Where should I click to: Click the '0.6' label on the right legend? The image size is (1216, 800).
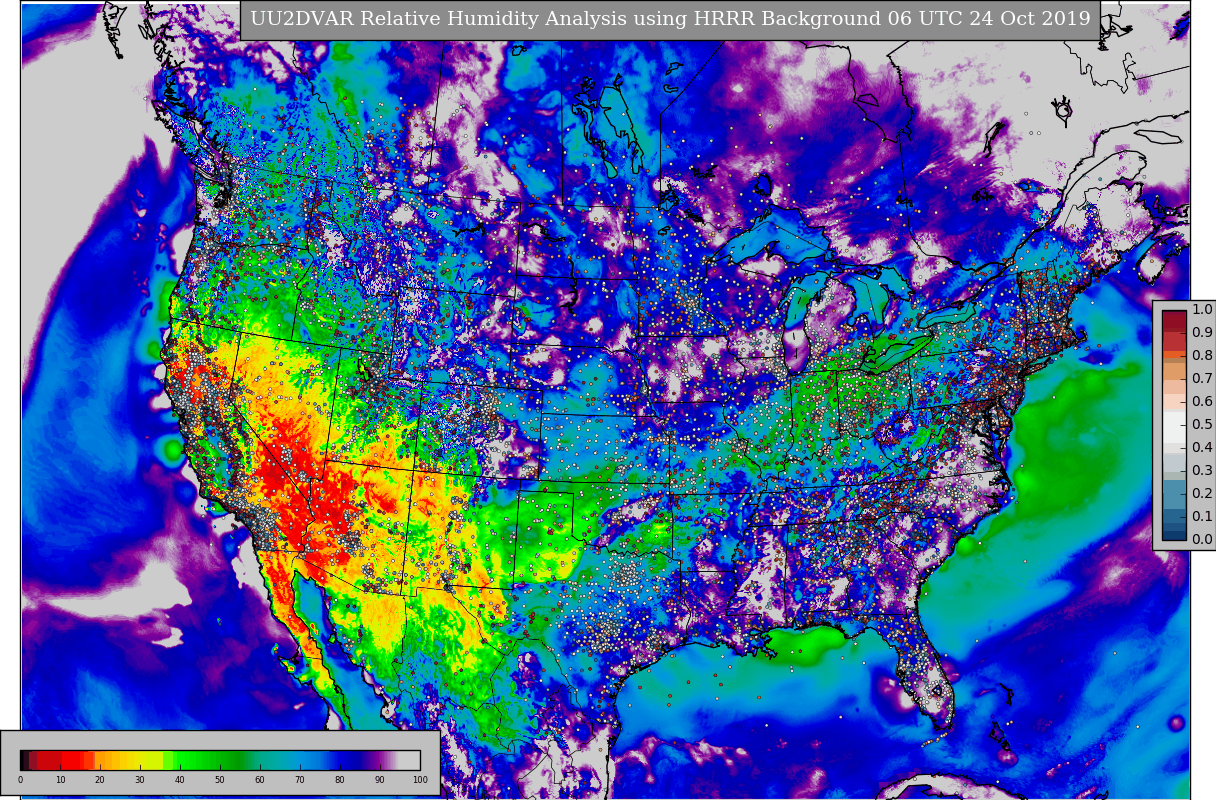(x=1202, y=401)
